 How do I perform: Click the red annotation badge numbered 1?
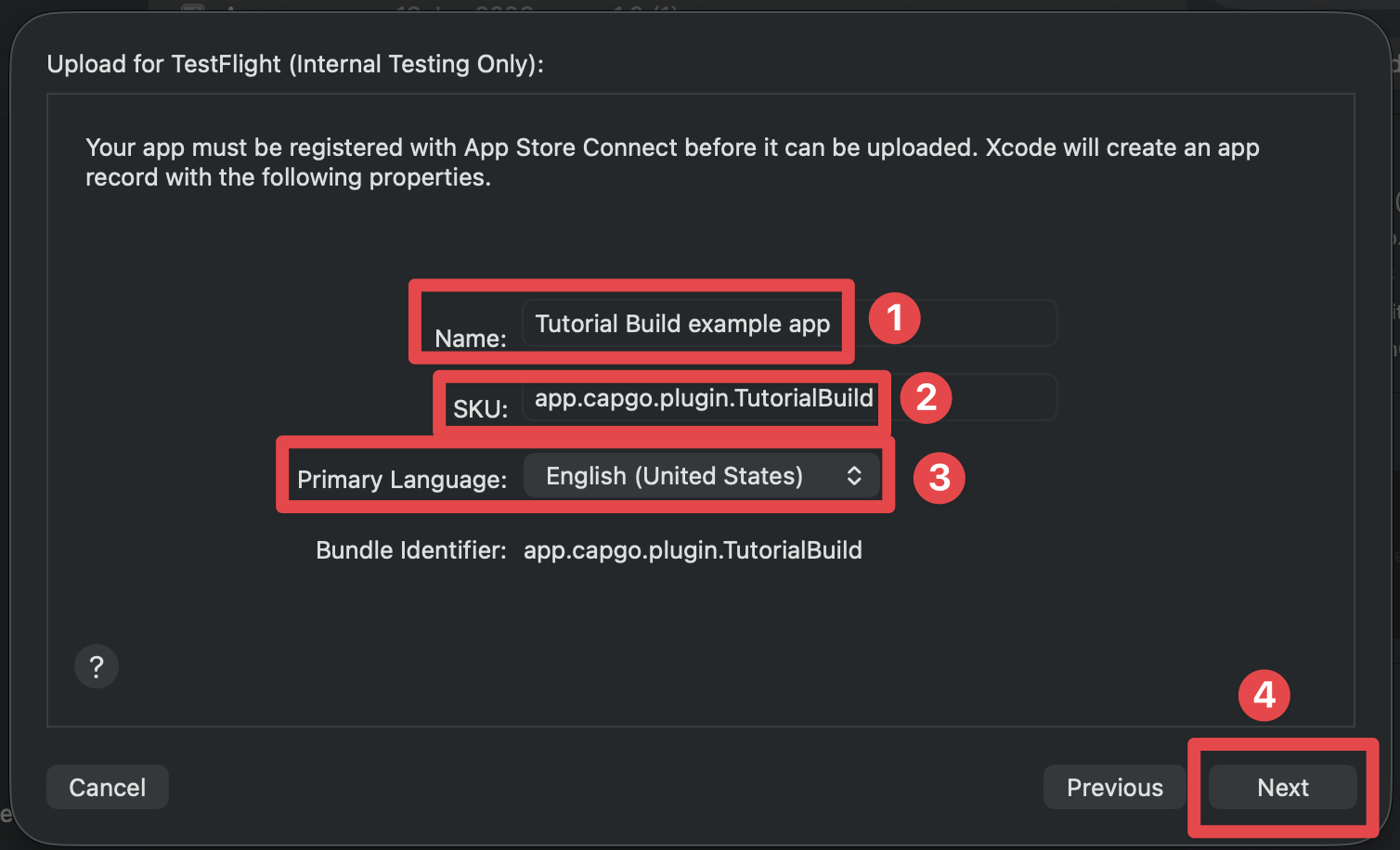[x=894, y=317]
